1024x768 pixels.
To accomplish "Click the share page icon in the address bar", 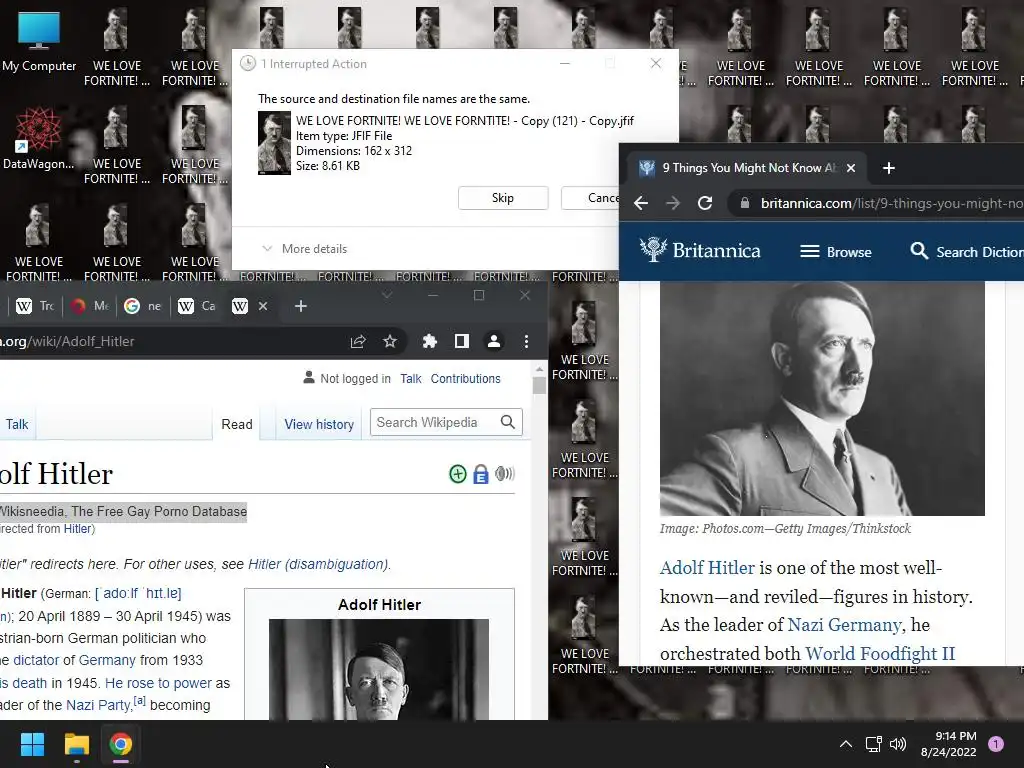I will coord(358,342).
